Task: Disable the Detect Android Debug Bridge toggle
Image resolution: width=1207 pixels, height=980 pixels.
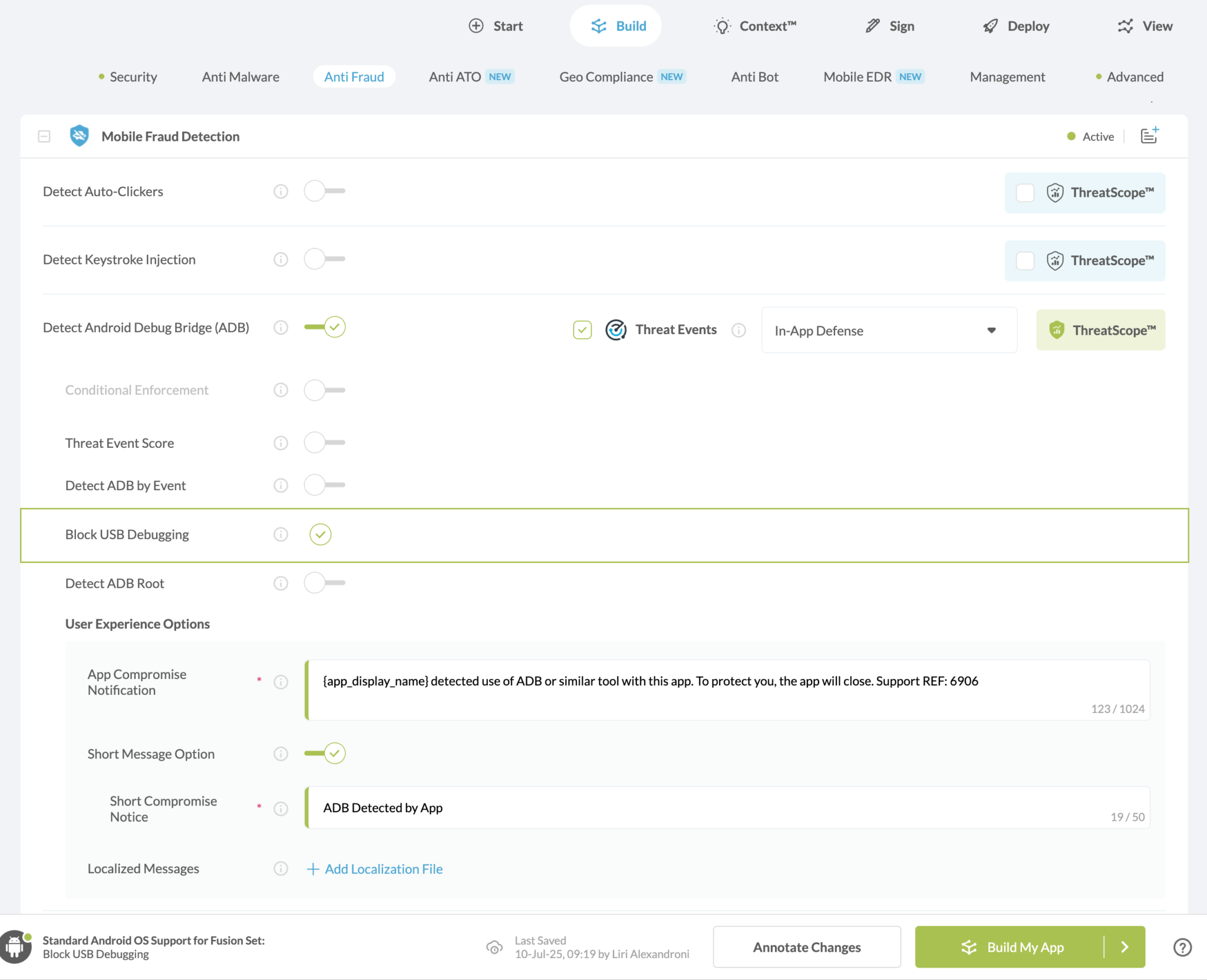Action: coord(324,327)
